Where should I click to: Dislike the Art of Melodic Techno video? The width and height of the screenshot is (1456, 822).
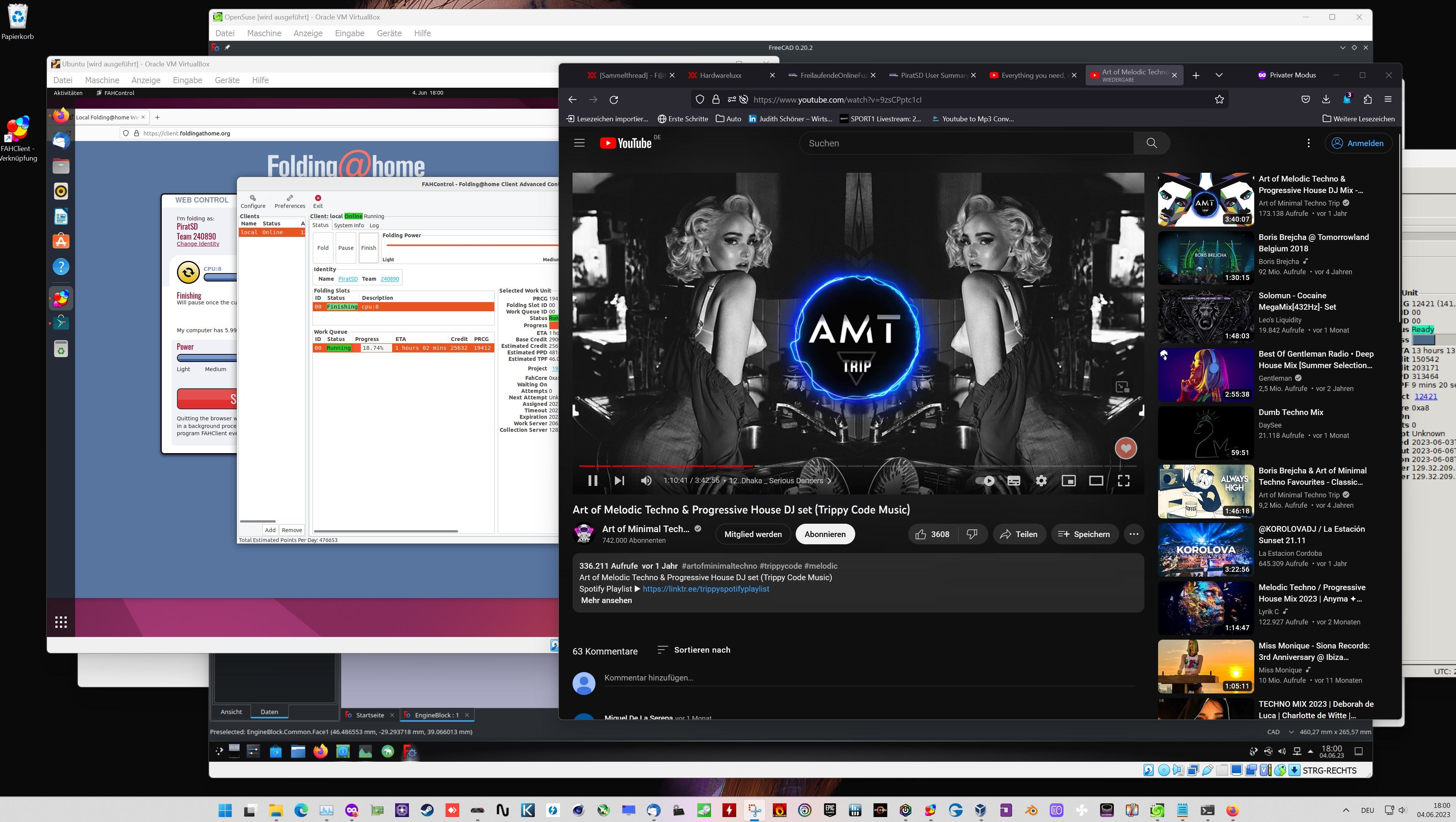[x=972, y=534]
